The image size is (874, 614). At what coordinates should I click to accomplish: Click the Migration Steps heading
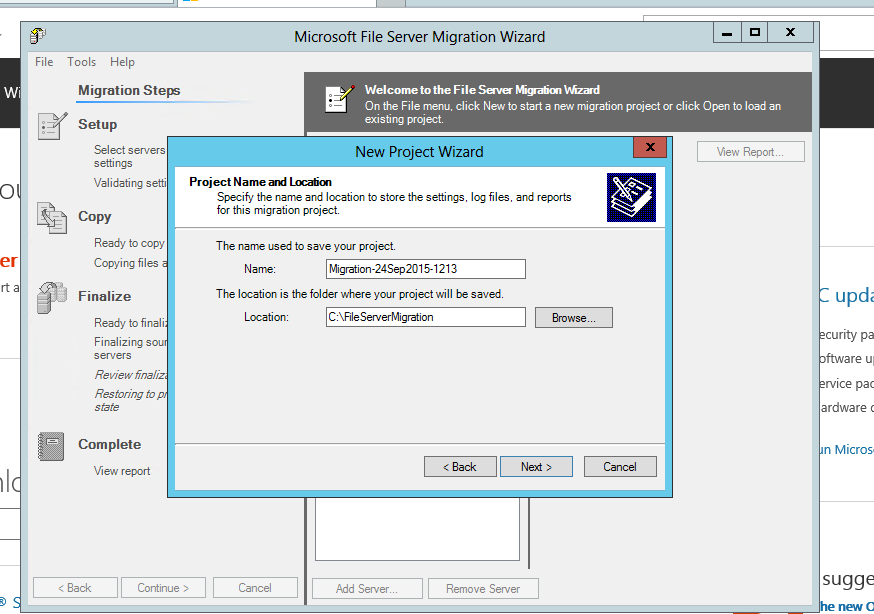(x=129, y=90)
